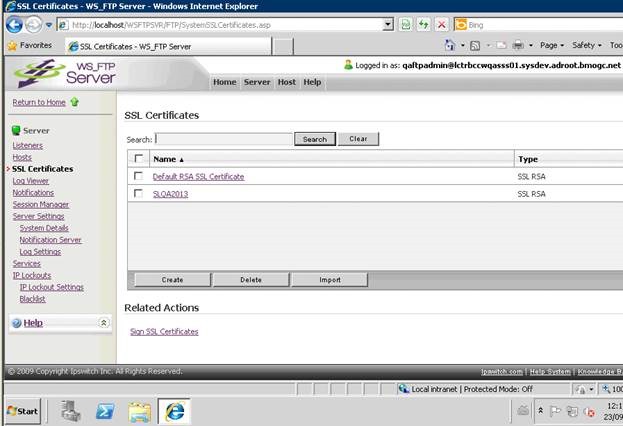Click the Return to Home link
623x426 pixels.
coord(39,102)
